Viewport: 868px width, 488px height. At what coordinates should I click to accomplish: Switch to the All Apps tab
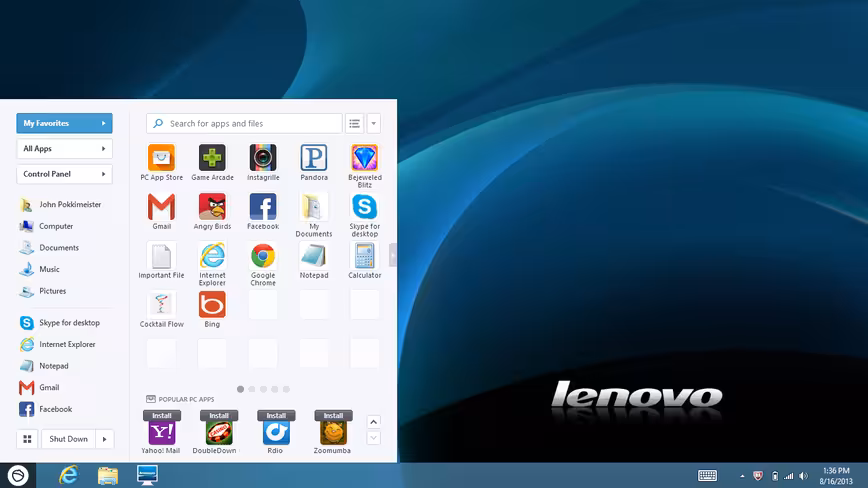coord(64,149)
